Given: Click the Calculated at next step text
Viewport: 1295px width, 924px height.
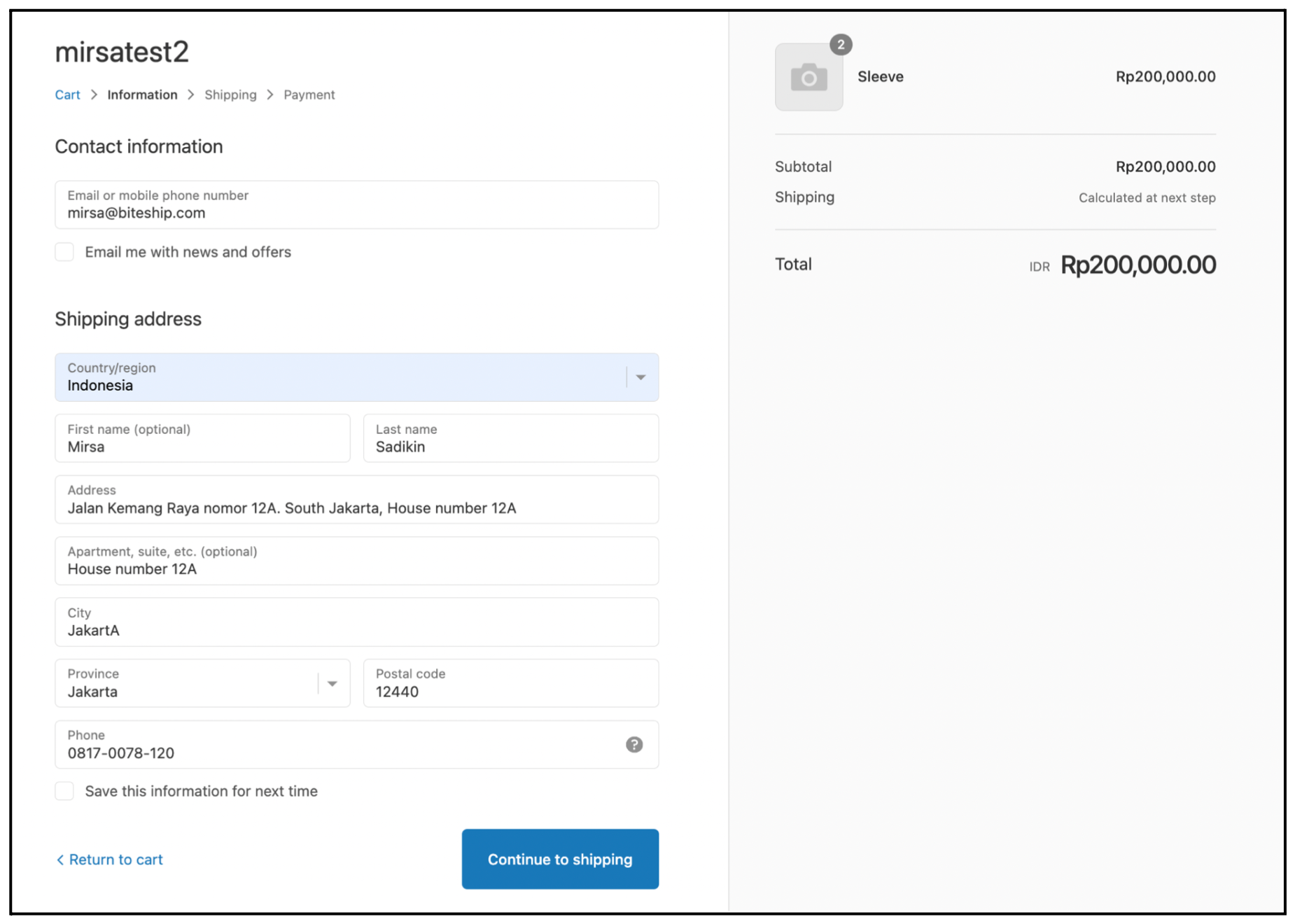Looking at the screenshot, I should tap(1147, 198).
